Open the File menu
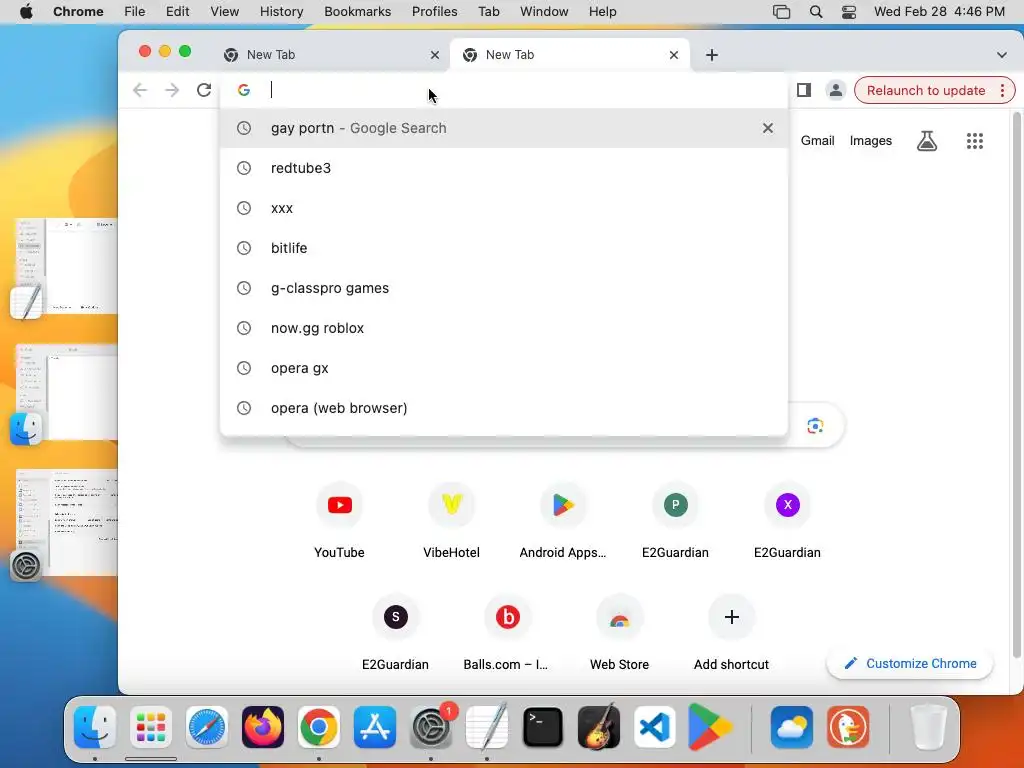This screenshot has width=1024, height=768. (135, 12)
